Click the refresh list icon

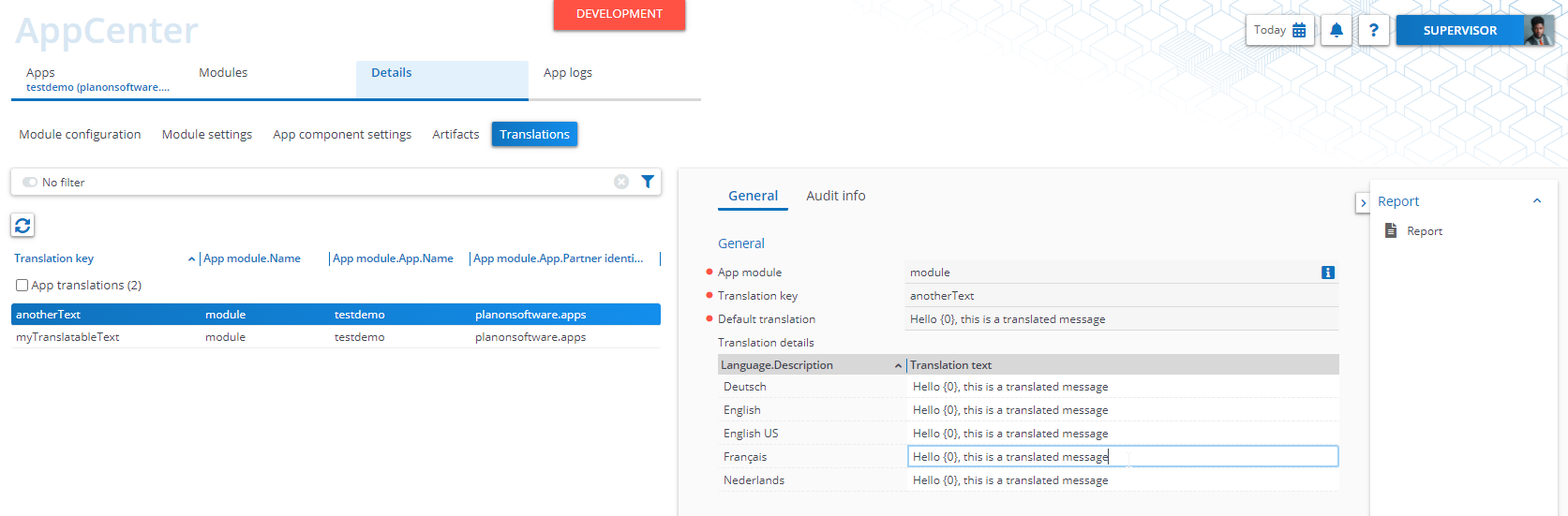pos(22,225)
